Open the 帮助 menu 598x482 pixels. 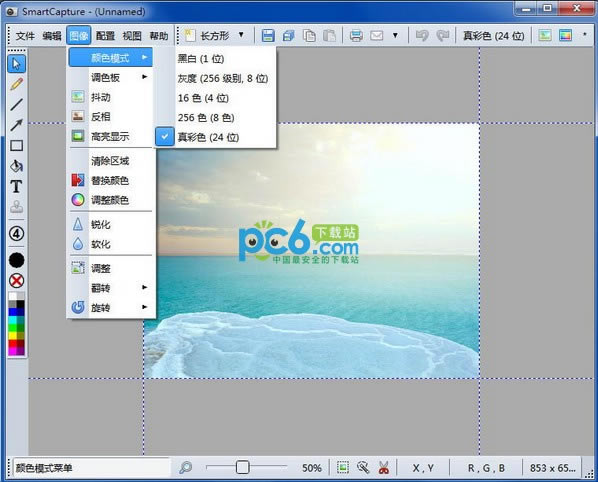[159, 36]
